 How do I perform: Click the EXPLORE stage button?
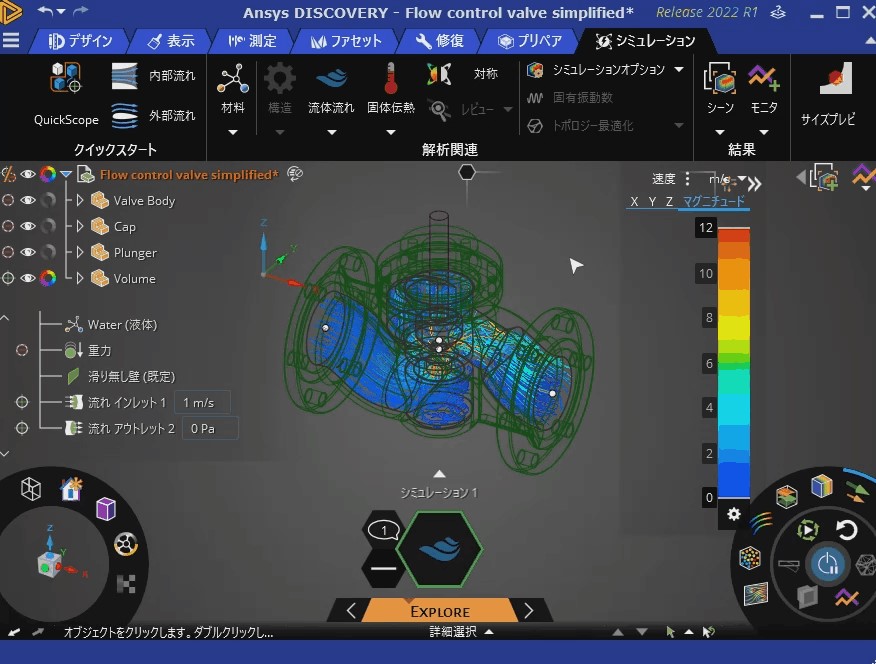pos(440,611)
